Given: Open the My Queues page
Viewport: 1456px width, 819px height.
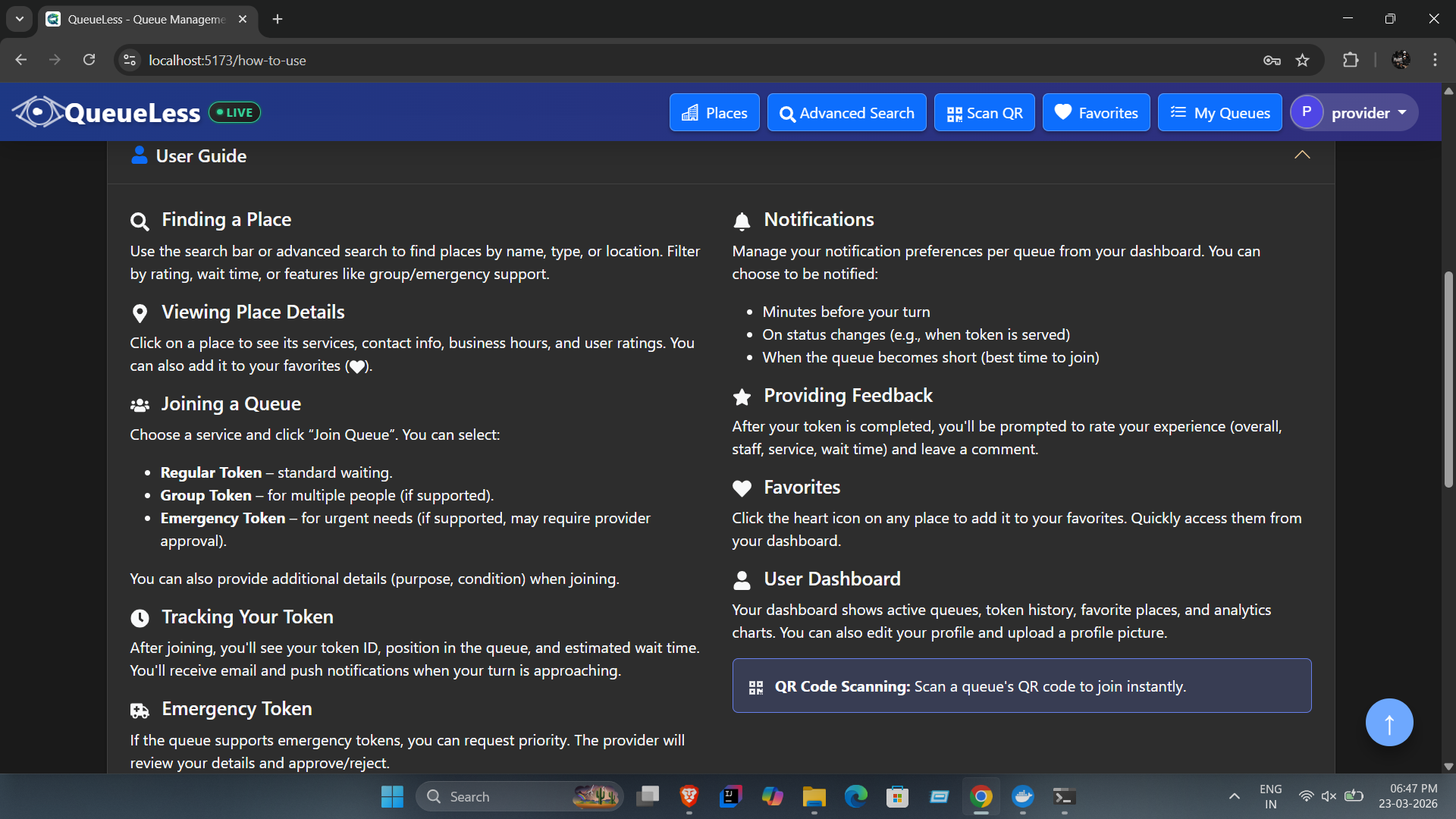Looking at the screenshot, I should pos(1219,113).
